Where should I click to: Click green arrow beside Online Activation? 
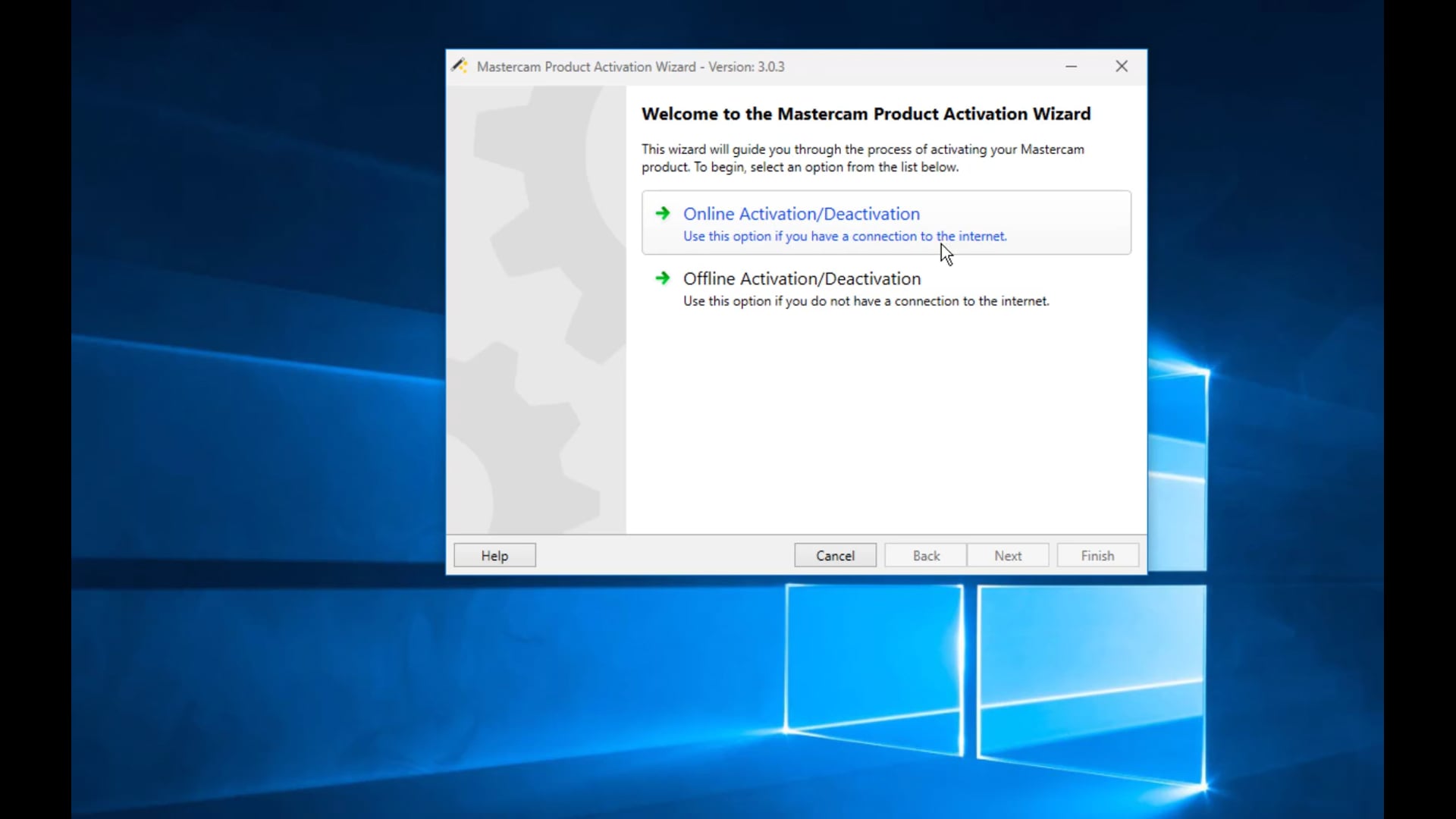[663, 213]
